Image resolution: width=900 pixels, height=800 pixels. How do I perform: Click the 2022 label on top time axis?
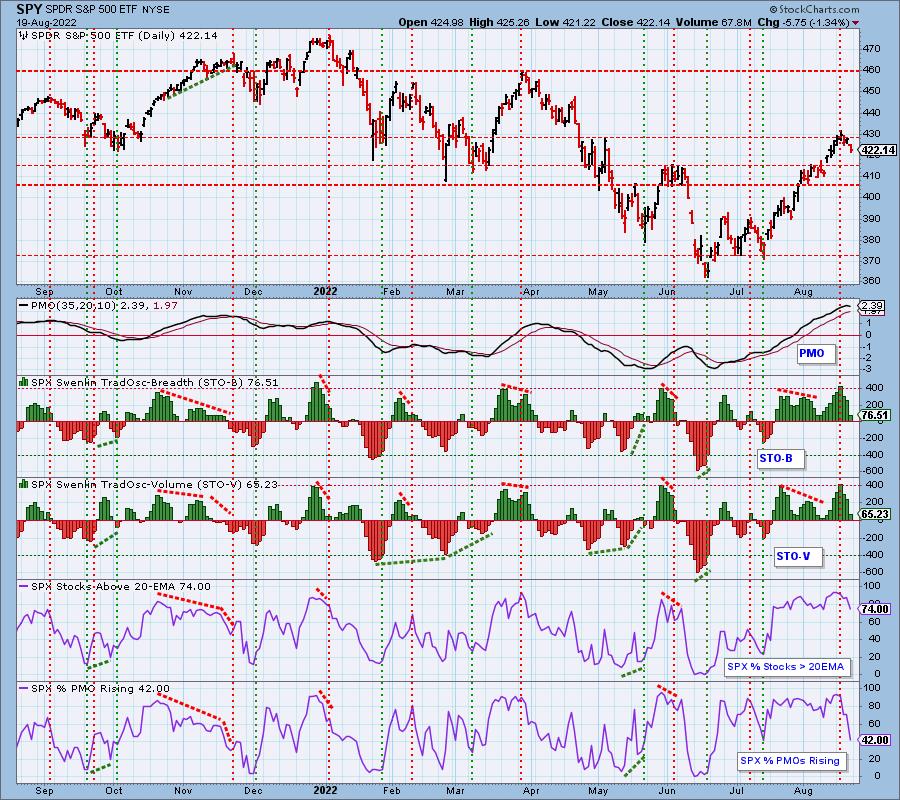(x=325, y=291)
